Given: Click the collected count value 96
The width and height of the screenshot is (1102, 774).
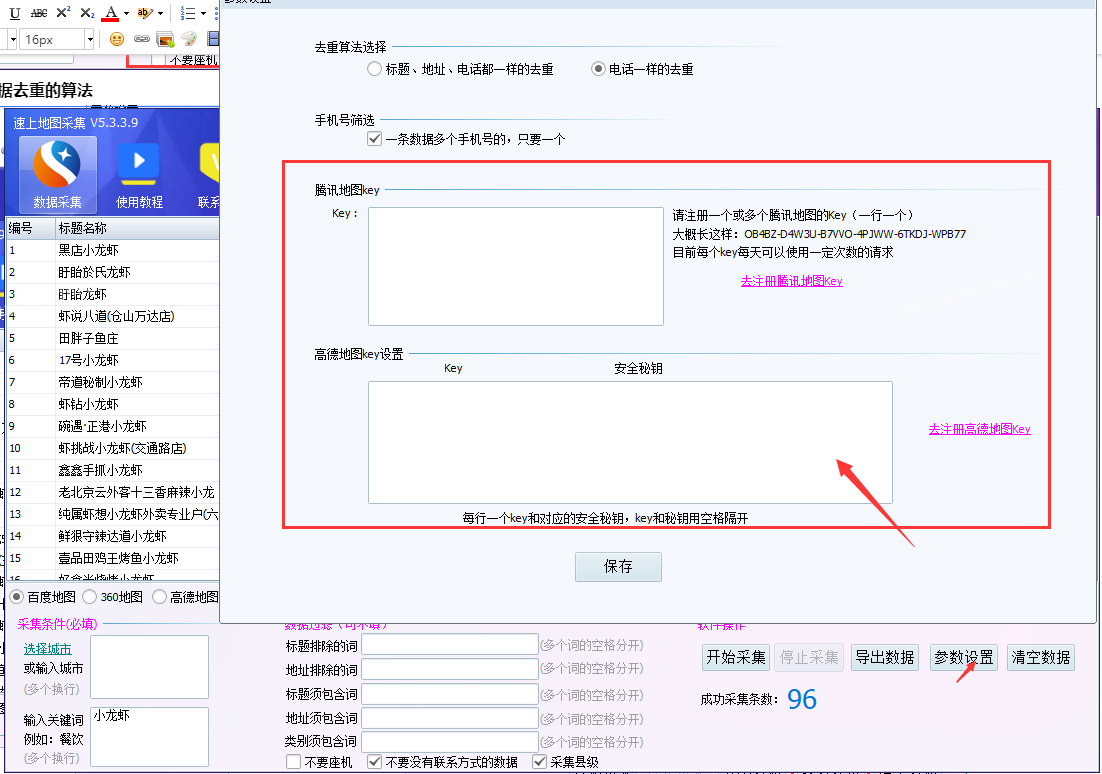Looking at the screenshot, I should (802, 699).
